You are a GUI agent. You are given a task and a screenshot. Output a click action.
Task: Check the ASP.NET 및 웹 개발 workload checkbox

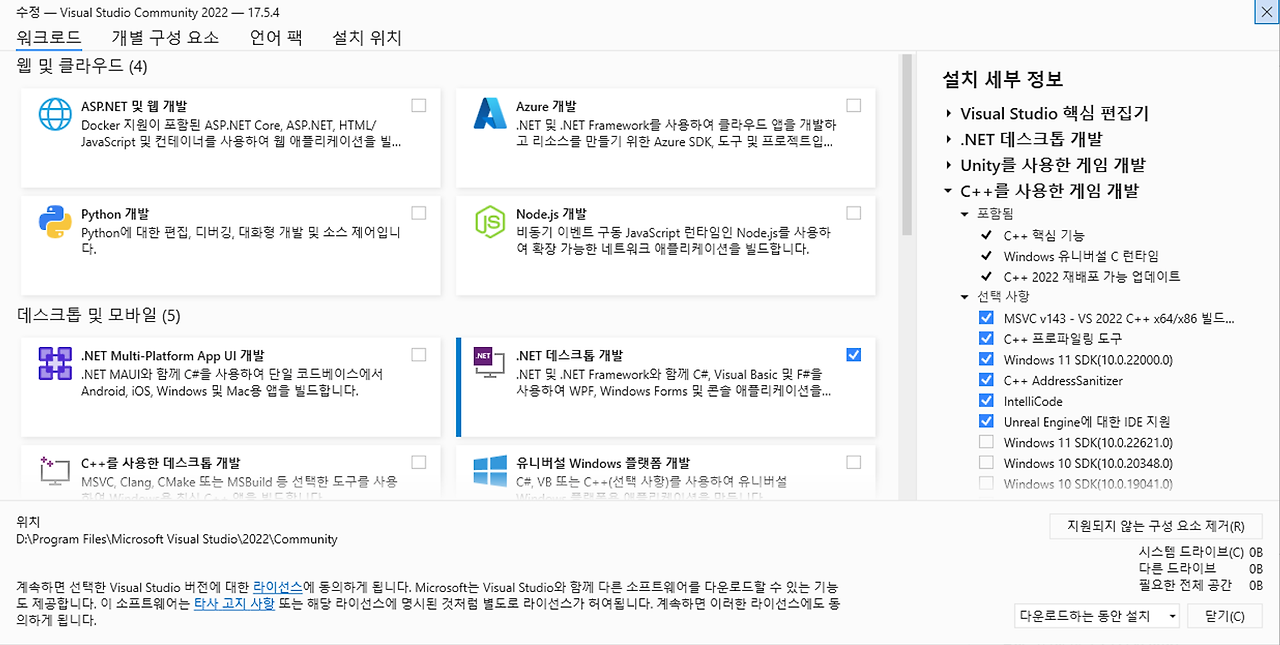(418, 105)
